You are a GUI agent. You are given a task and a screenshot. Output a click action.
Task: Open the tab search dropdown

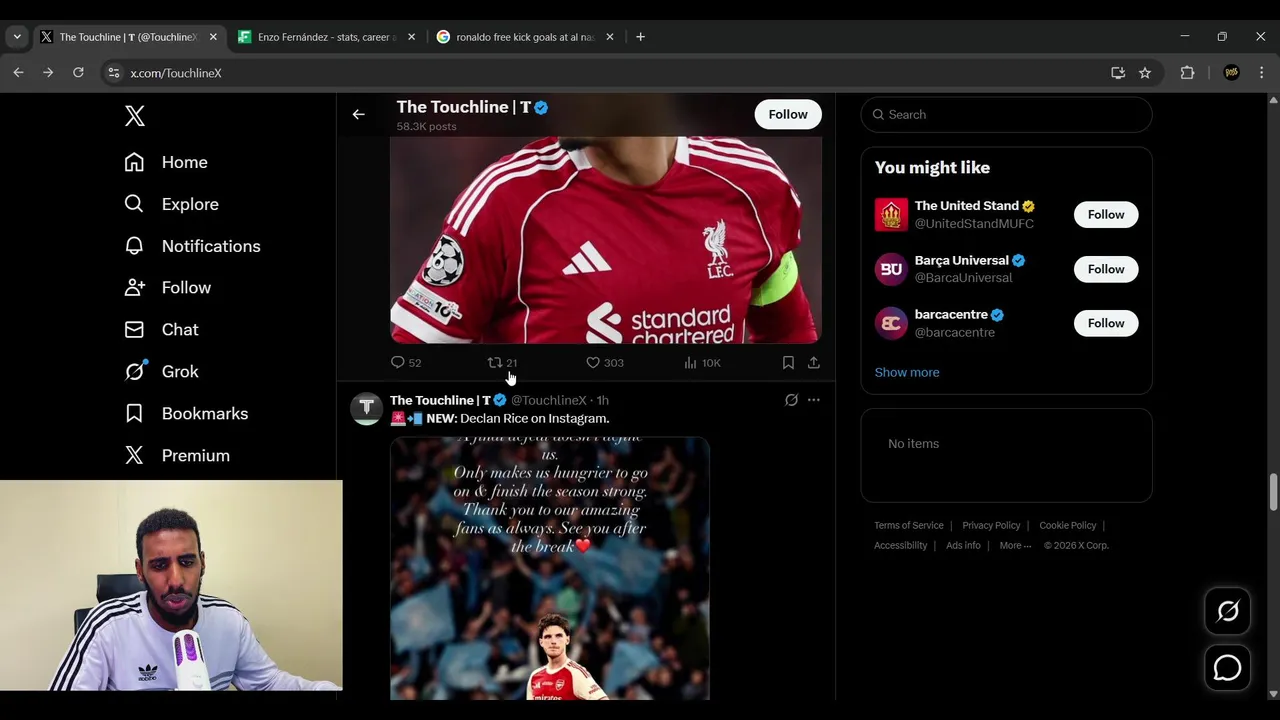click(17, 37)
